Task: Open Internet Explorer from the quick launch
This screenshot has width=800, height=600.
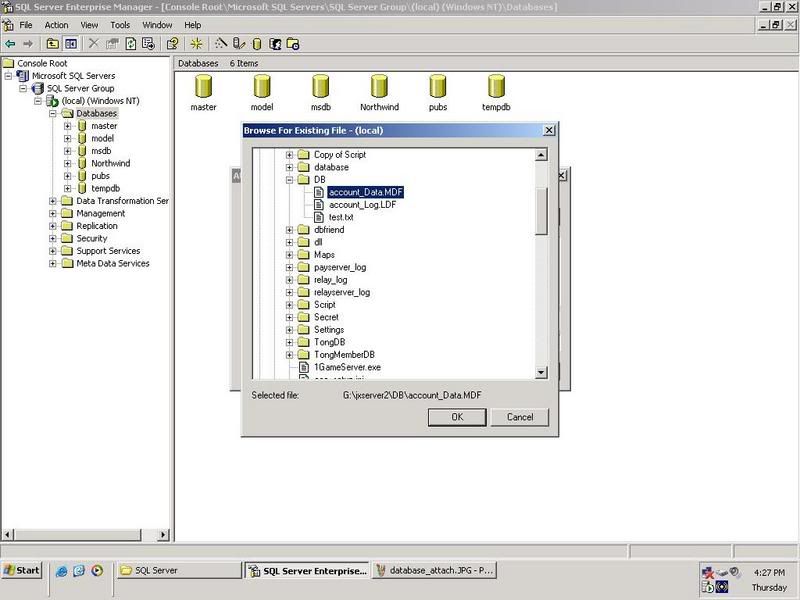Action: (x=61, y=571)
